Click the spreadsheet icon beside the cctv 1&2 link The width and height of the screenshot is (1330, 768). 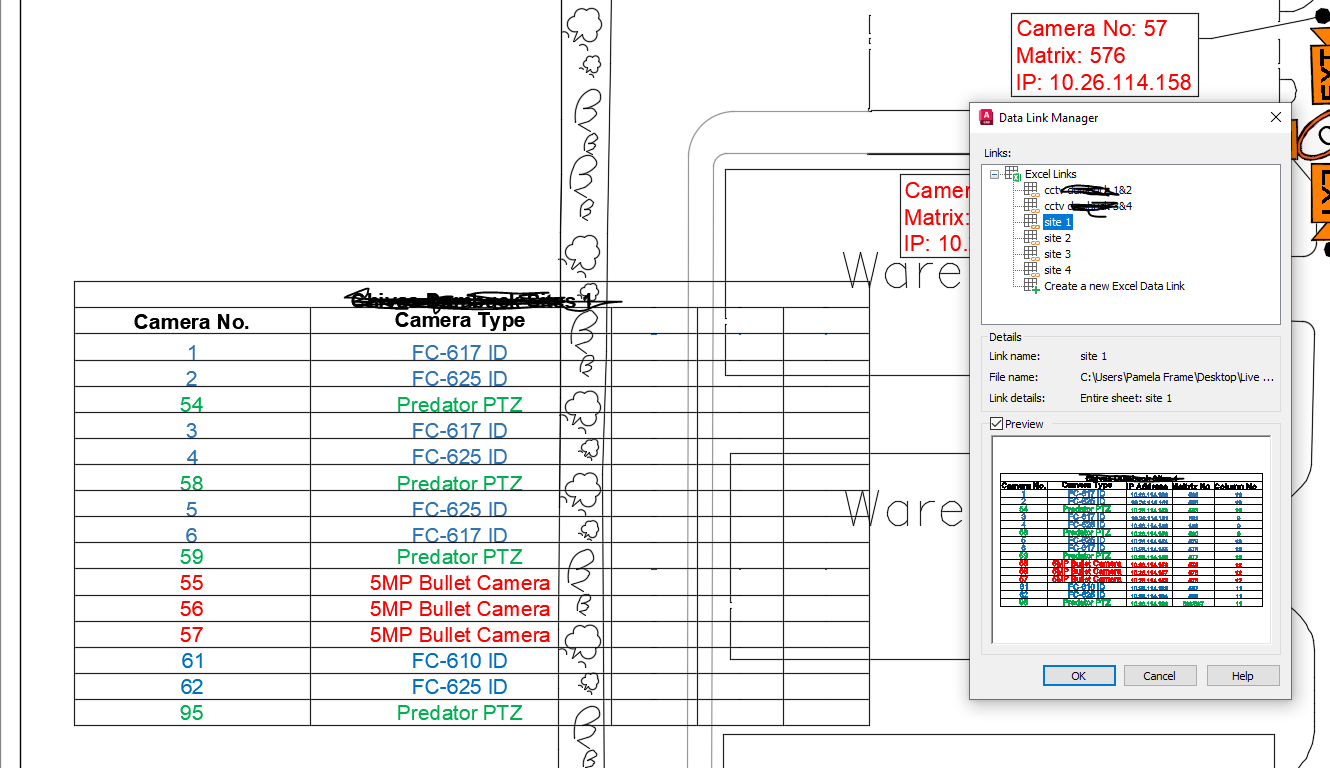[x=1031, y=189]
